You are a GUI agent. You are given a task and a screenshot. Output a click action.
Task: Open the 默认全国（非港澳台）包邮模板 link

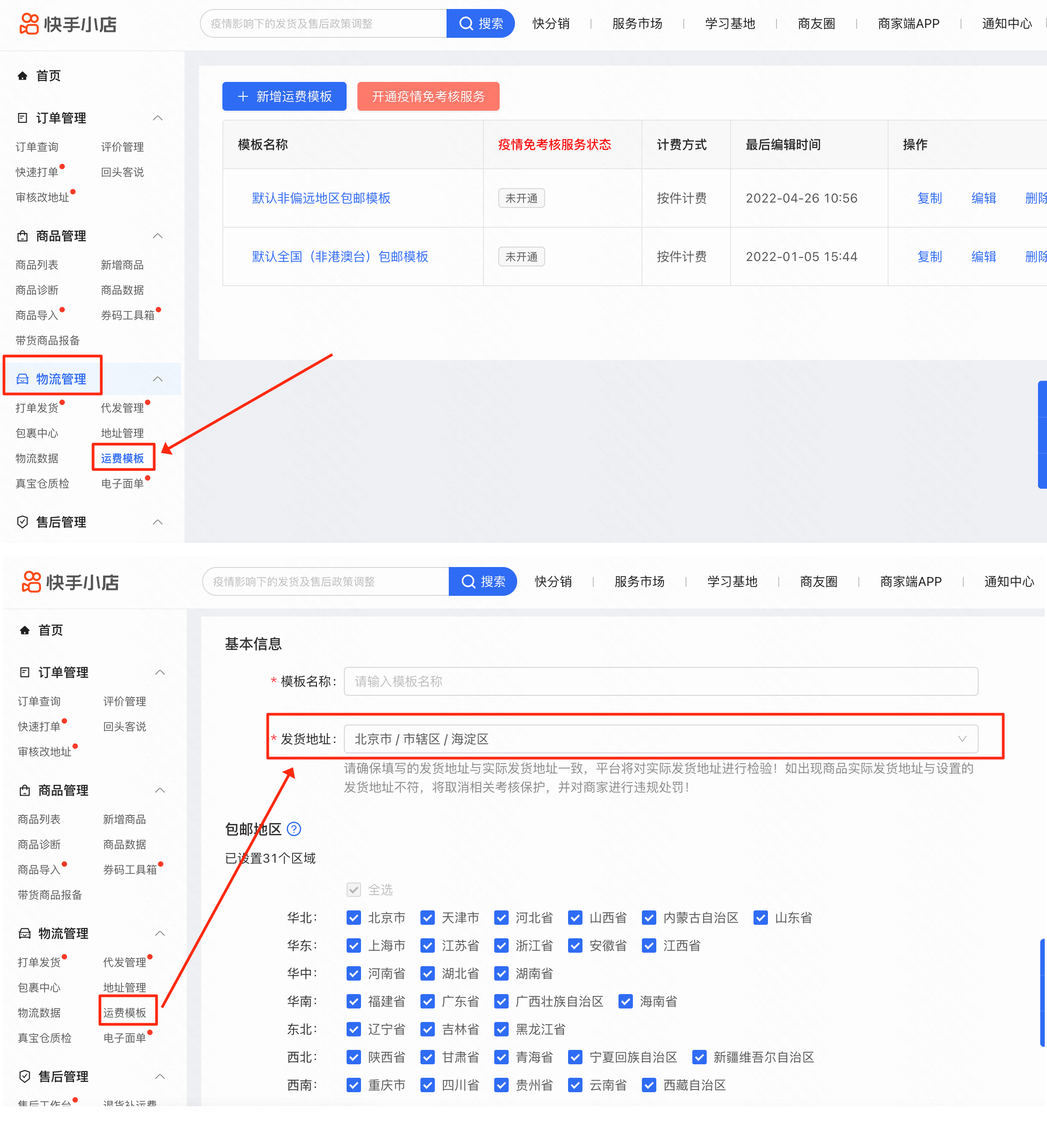point(340,256)
